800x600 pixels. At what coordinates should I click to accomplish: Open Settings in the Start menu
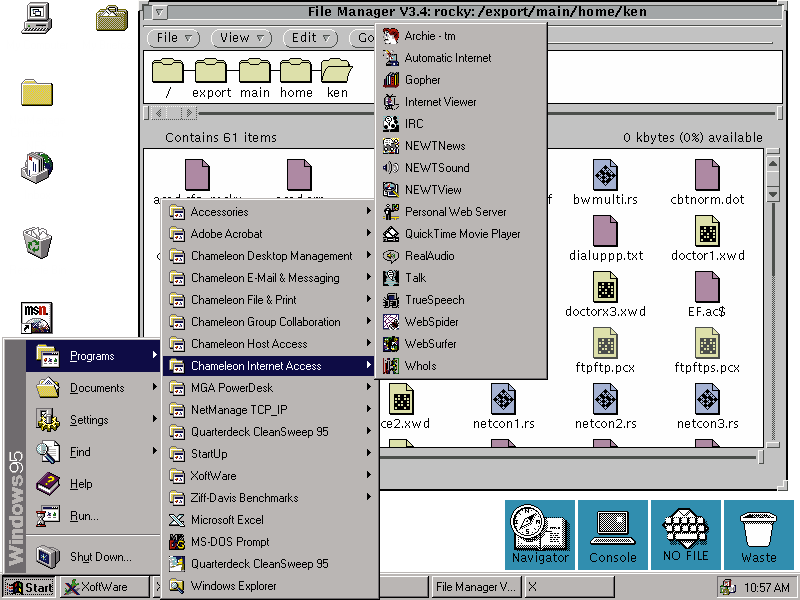coord(93,420)
